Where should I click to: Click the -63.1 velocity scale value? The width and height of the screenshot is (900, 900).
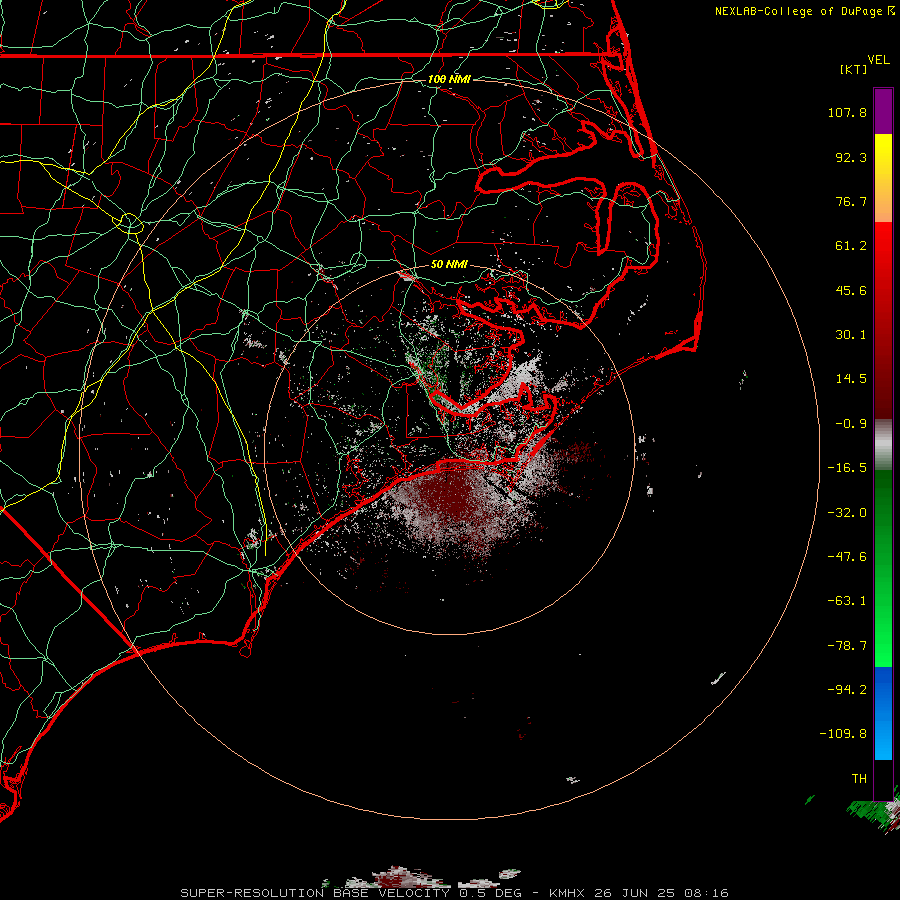[x=847, y=601]
